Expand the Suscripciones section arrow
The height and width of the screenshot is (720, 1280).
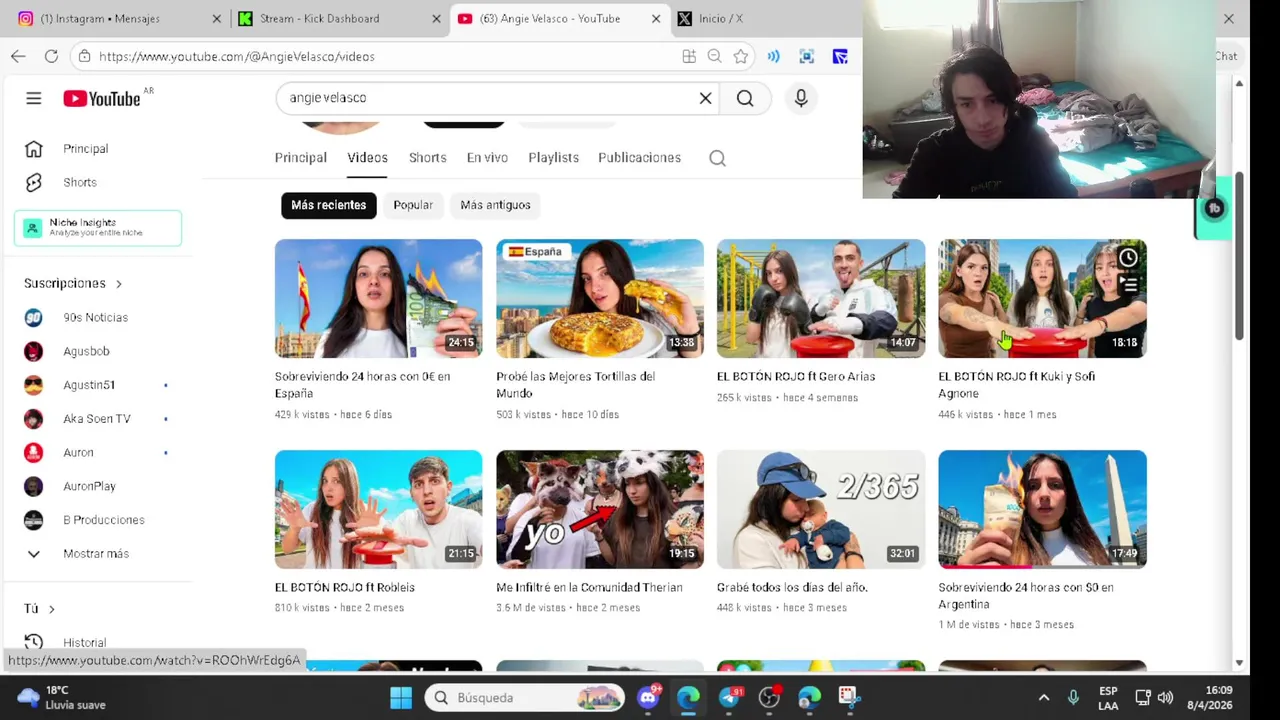118,284
